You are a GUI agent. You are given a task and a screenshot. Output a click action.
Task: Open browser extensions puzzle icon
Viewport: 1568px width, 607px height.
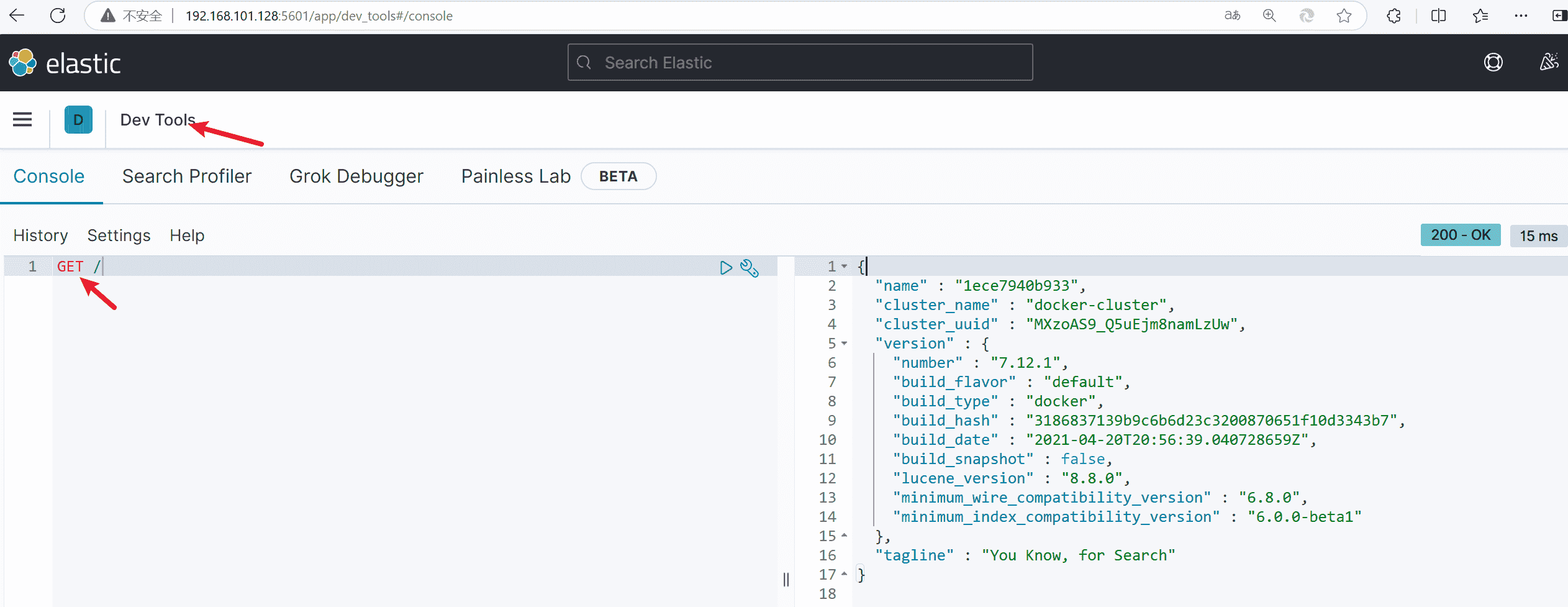[x=1394, y=16]
